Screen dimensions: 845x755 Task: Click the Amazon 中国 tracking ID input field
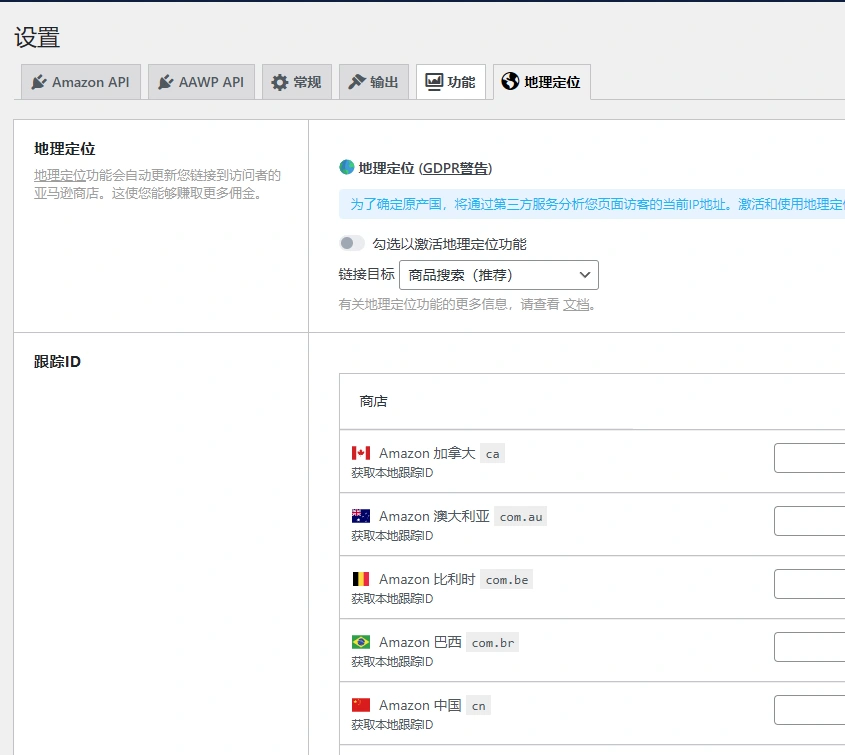click(x=812, y=710)
